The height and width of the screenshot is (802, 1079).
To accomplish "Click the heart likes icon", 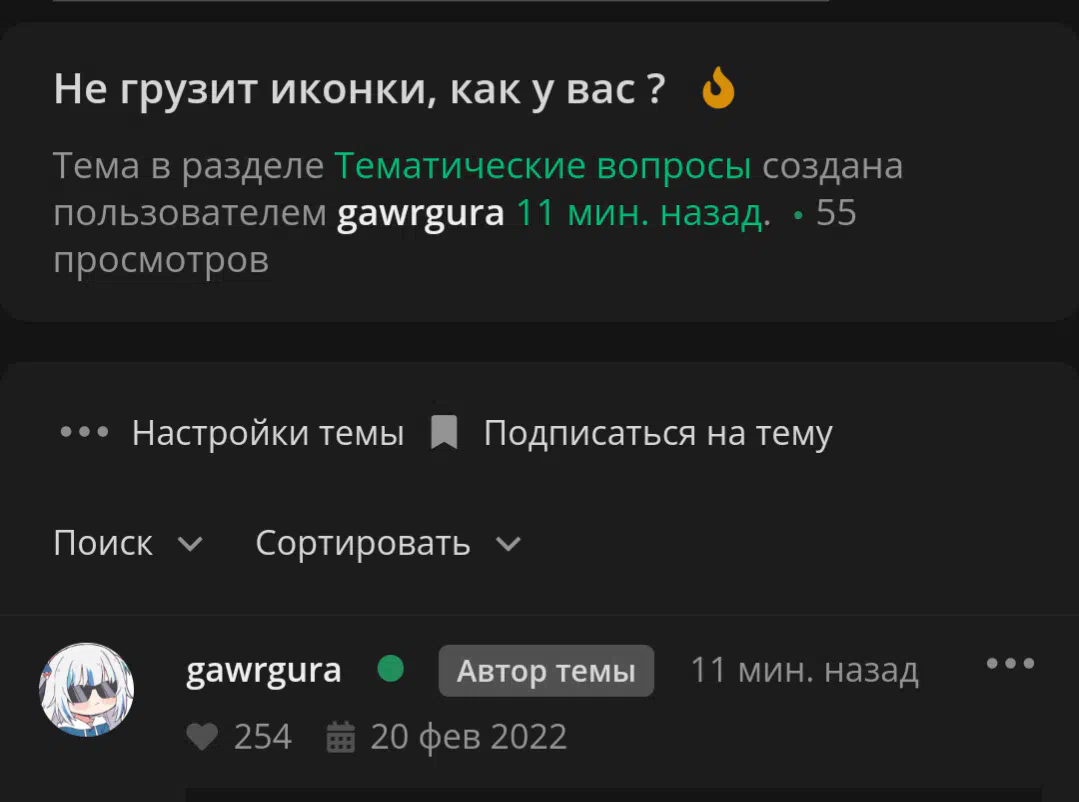I will point(202,737).
